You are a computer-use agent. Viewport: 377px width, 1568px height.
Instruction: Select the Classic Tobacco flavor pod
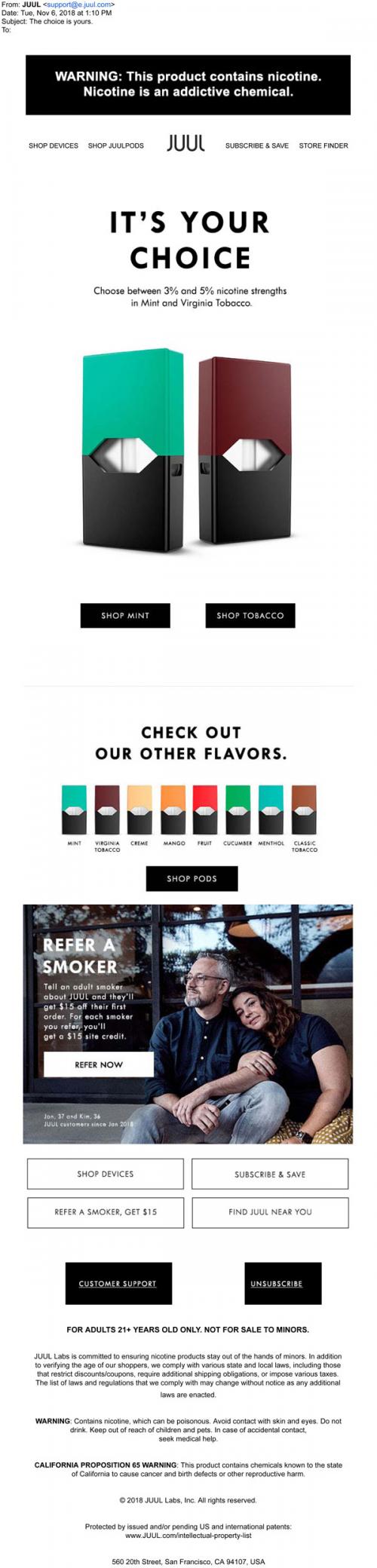point(304,809)
